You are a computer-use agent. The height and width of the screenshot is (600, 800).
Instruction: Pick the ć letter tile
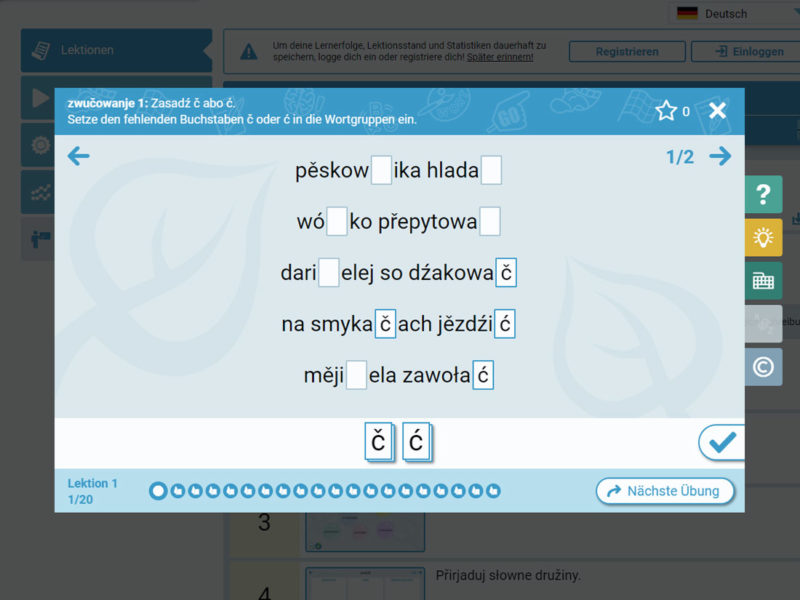pos(416,441)
